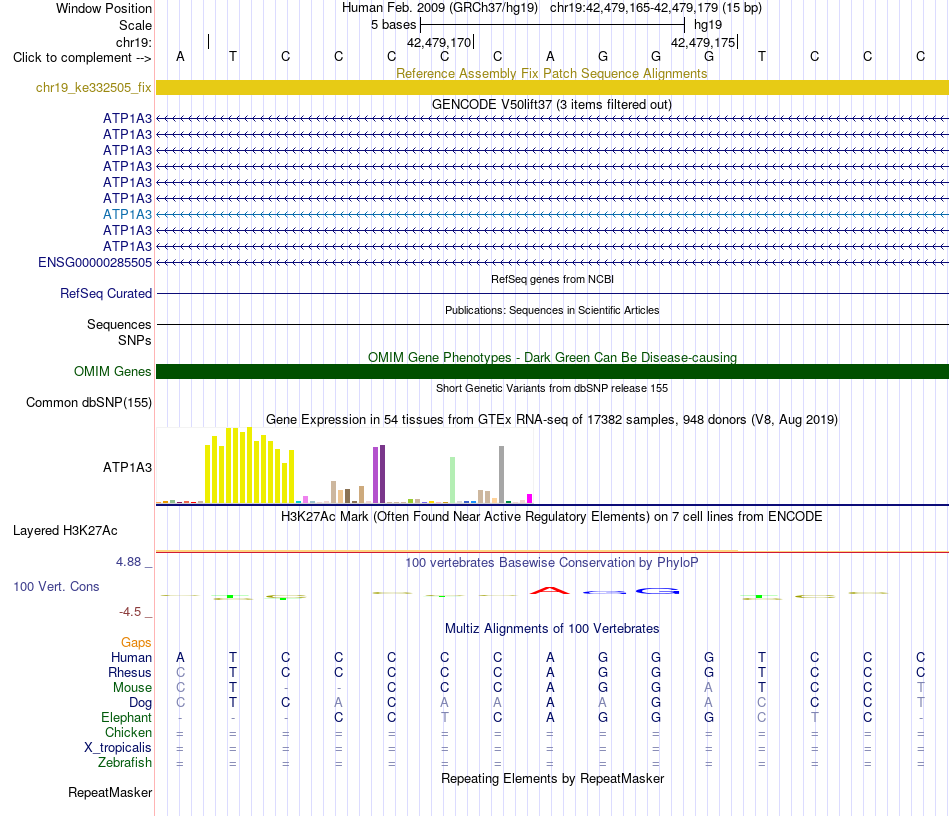The image size is (950, 816).
Task: Open the Layered H3K27Ac track label
Action: (x=65, y=531)
